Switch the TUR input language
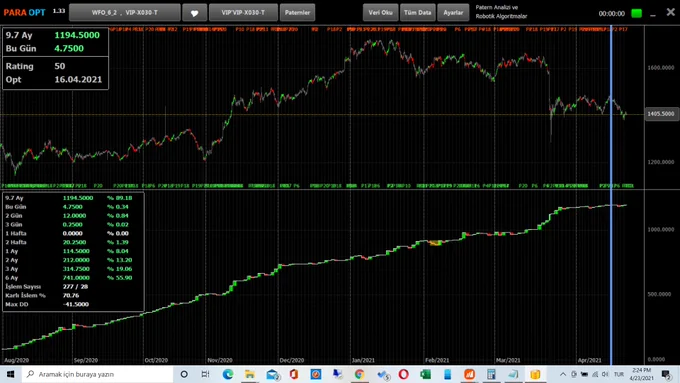 [618, 374]
